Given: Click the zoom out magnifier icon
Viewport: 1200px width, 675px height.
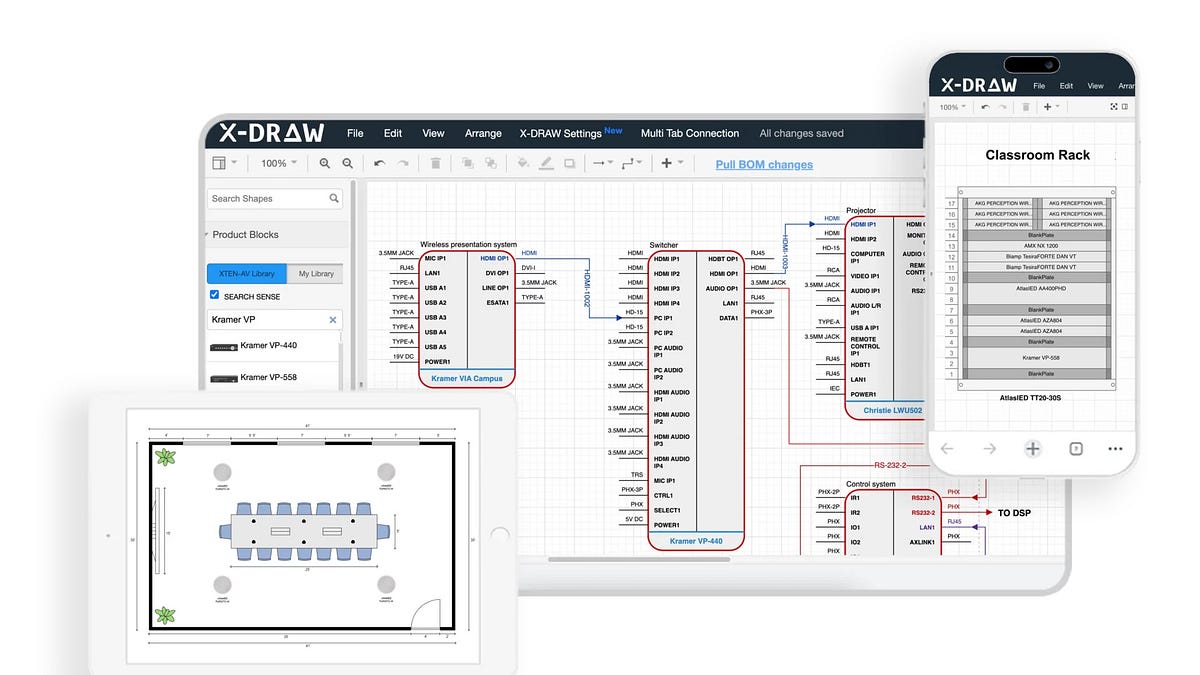Looking at the screenshot, I should [x=347, y=163].
